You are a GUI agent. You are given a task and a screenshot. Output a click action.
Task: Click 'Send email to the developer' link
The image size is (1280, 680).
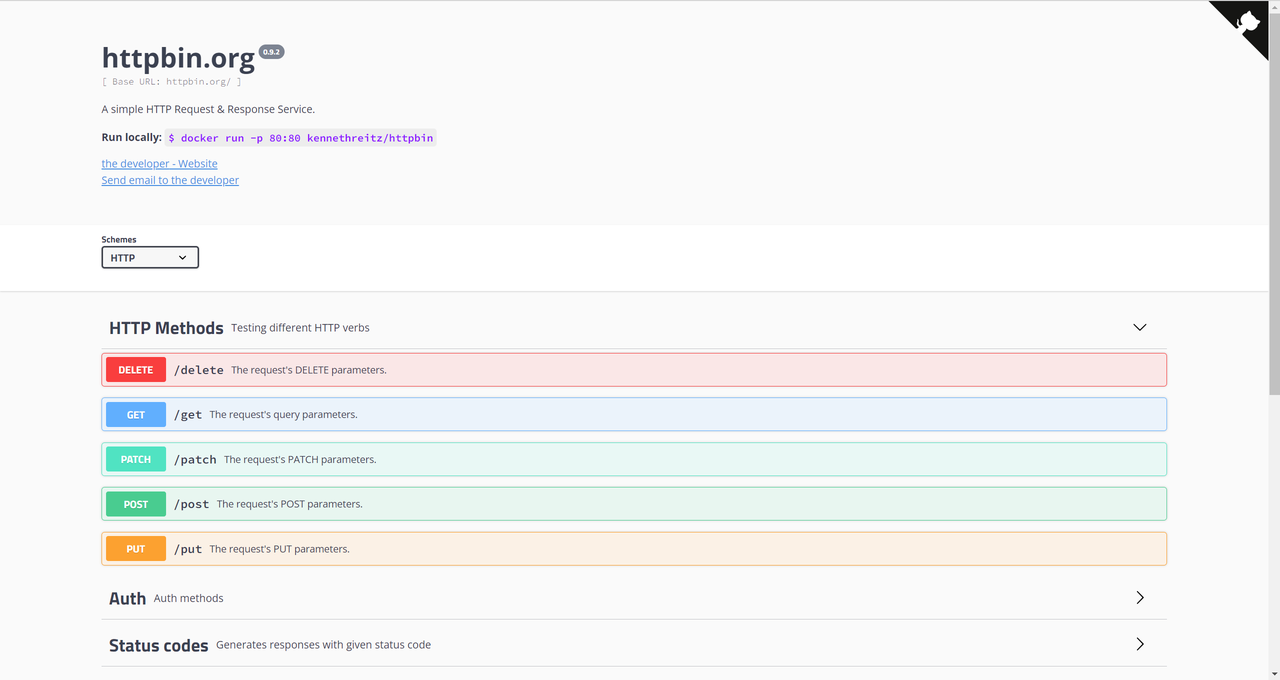[170, 181]
